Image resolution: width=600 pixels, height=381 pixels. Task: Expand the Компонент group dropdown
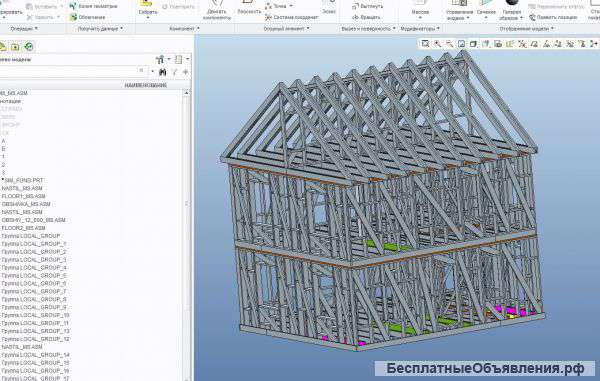184,29
